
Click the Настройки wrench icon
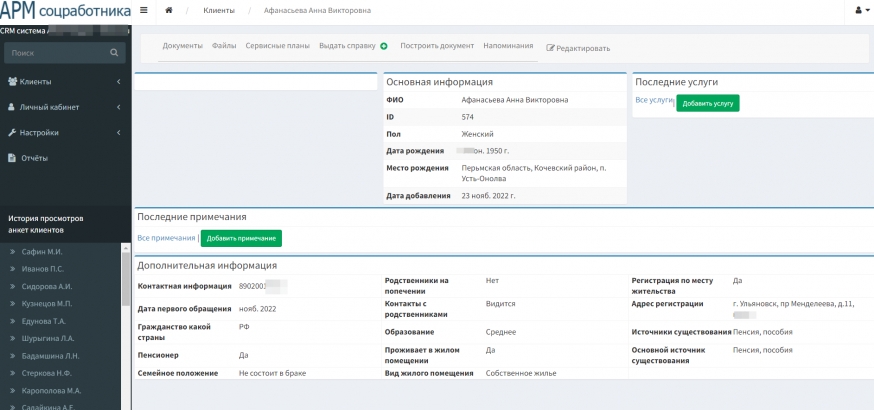(x=12, y=133)
